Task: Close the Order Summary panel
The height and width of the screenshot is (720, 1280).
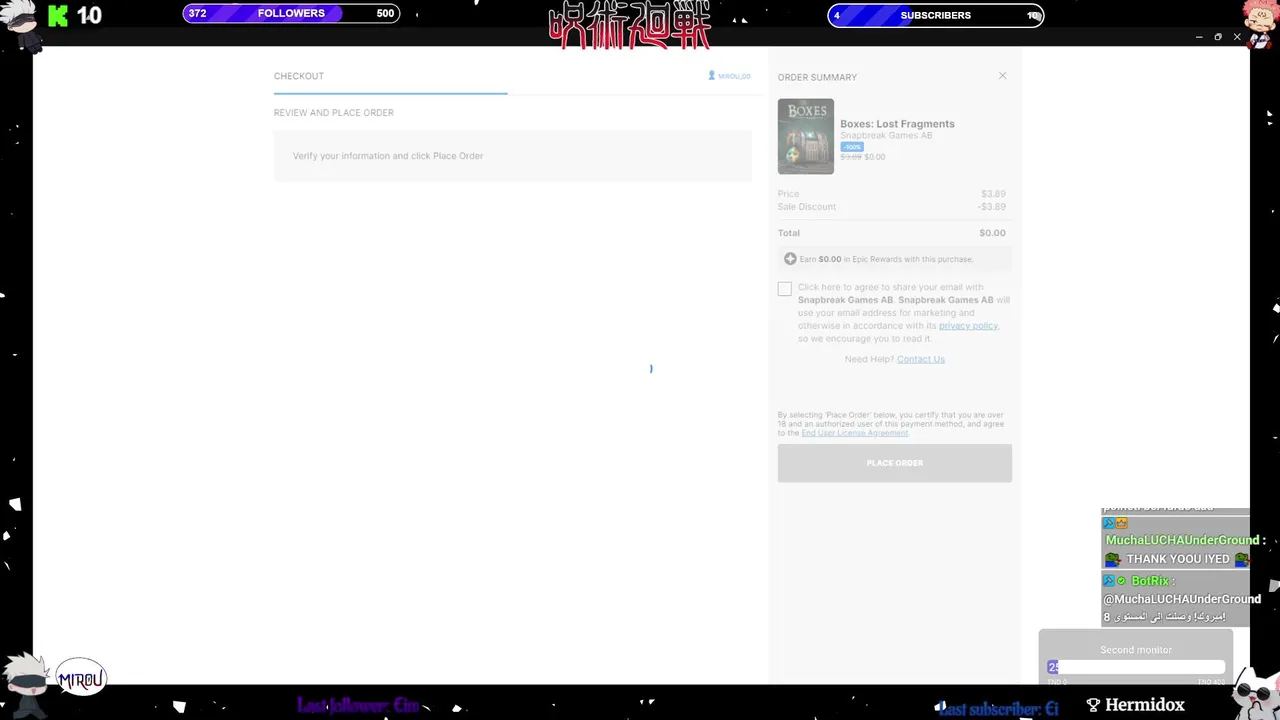Action: click(1002, 76)
